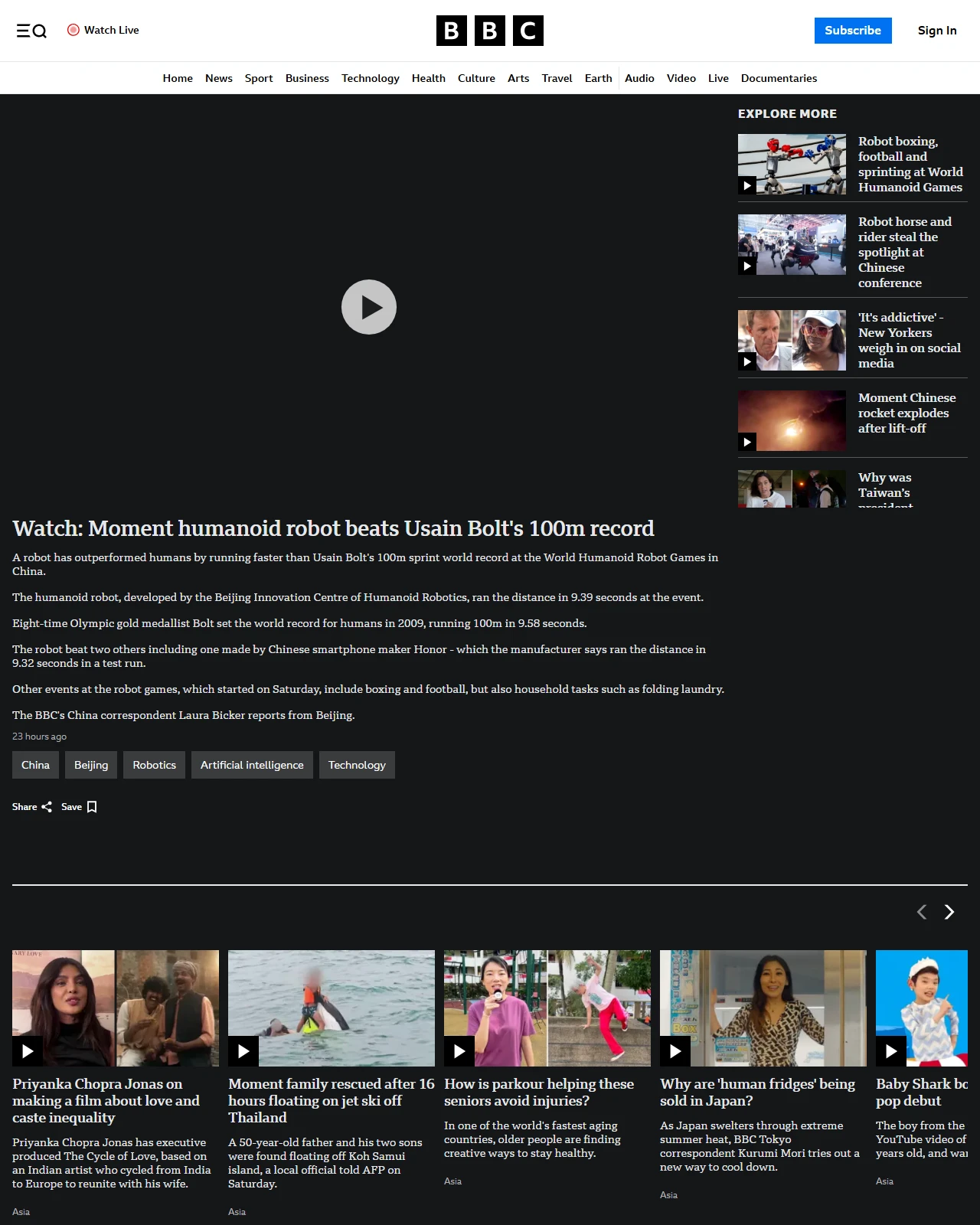Open 'Robot horse and rider' story
The image size is (980, 1225).
[905, 252]
